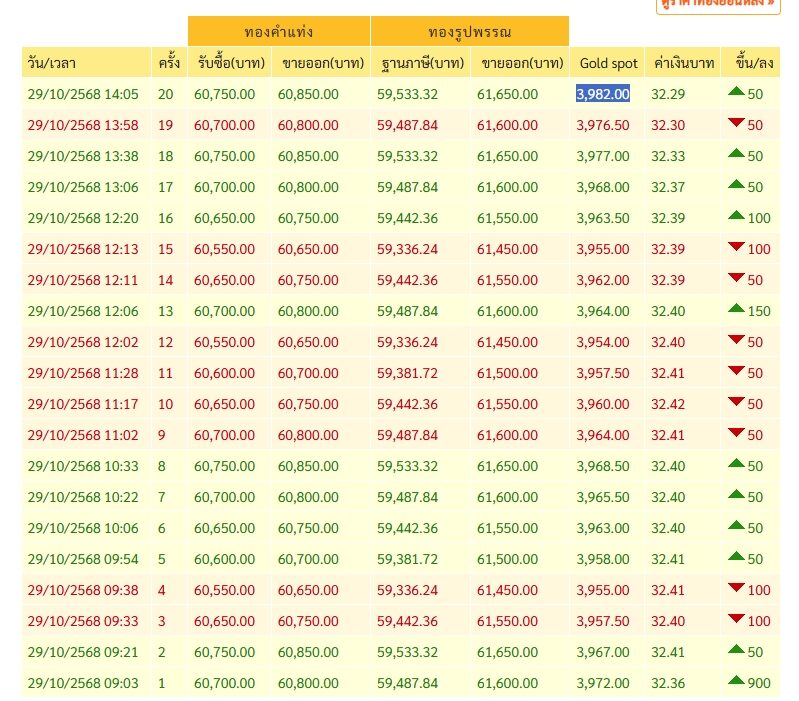Click the red down arrow in row 19
The width and height of the screenshot is (799, 701).
pos(736,122)
